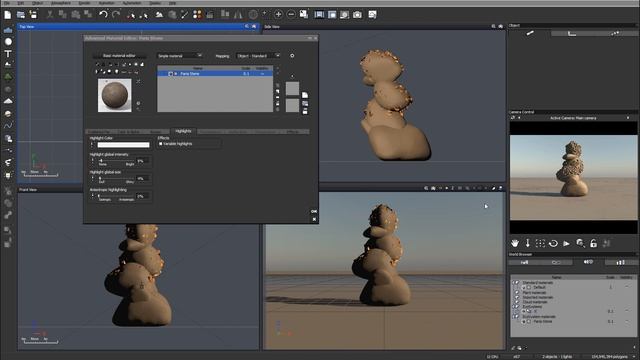640x360 pixels.
Task: Zoom in with the plus icon
Action: pyautogui.click(x=278, y=15)
